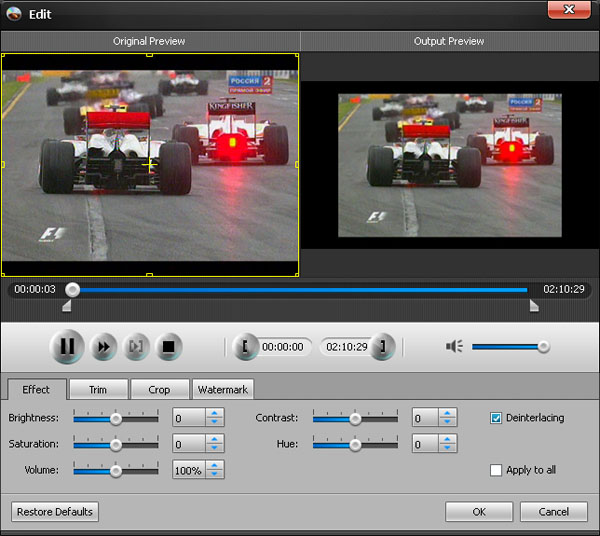Stop the video playback
This screenshot has height=536, width=600.
169,347
